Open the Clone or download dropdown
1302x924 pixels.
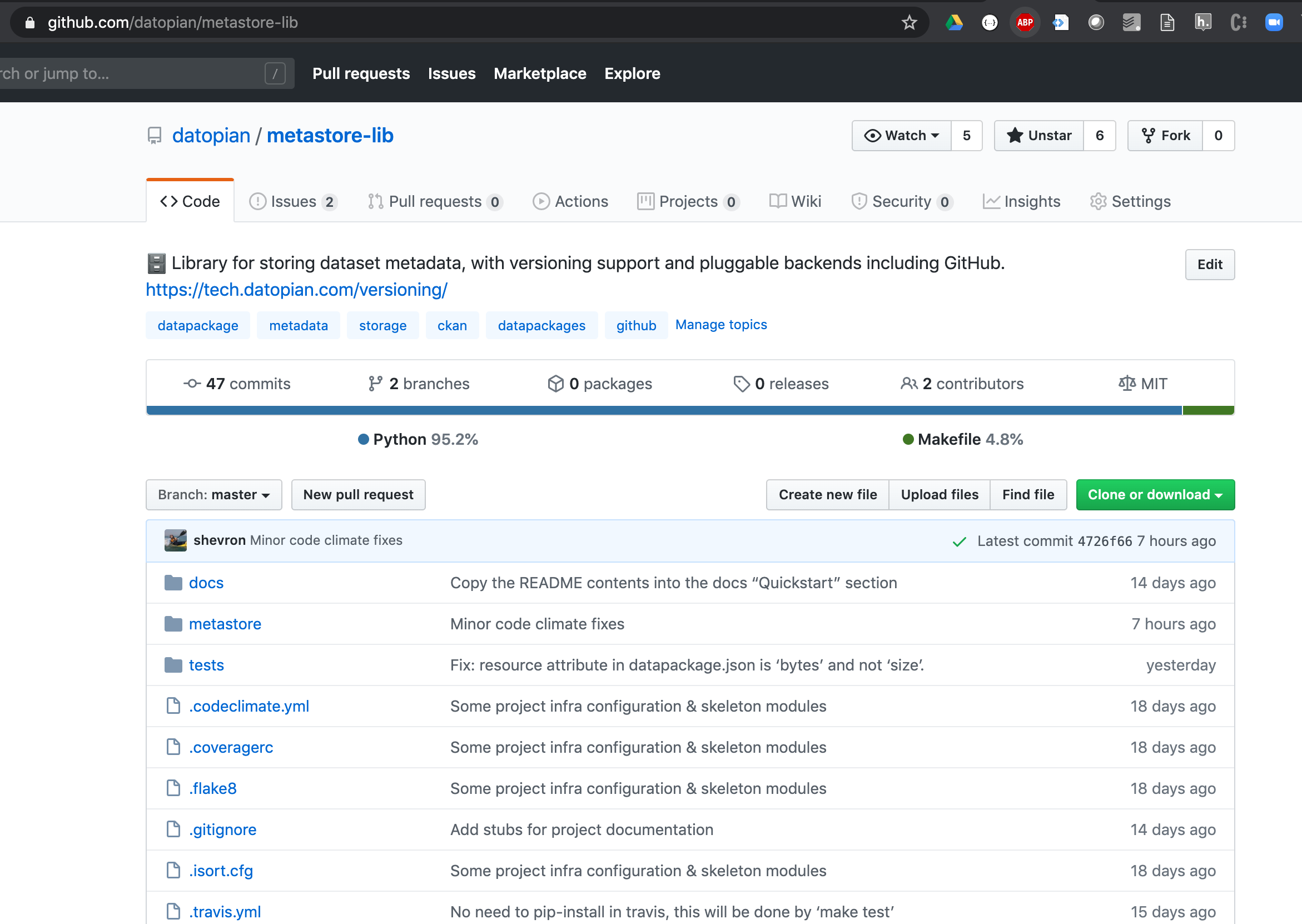click(x=1155, y=495)
